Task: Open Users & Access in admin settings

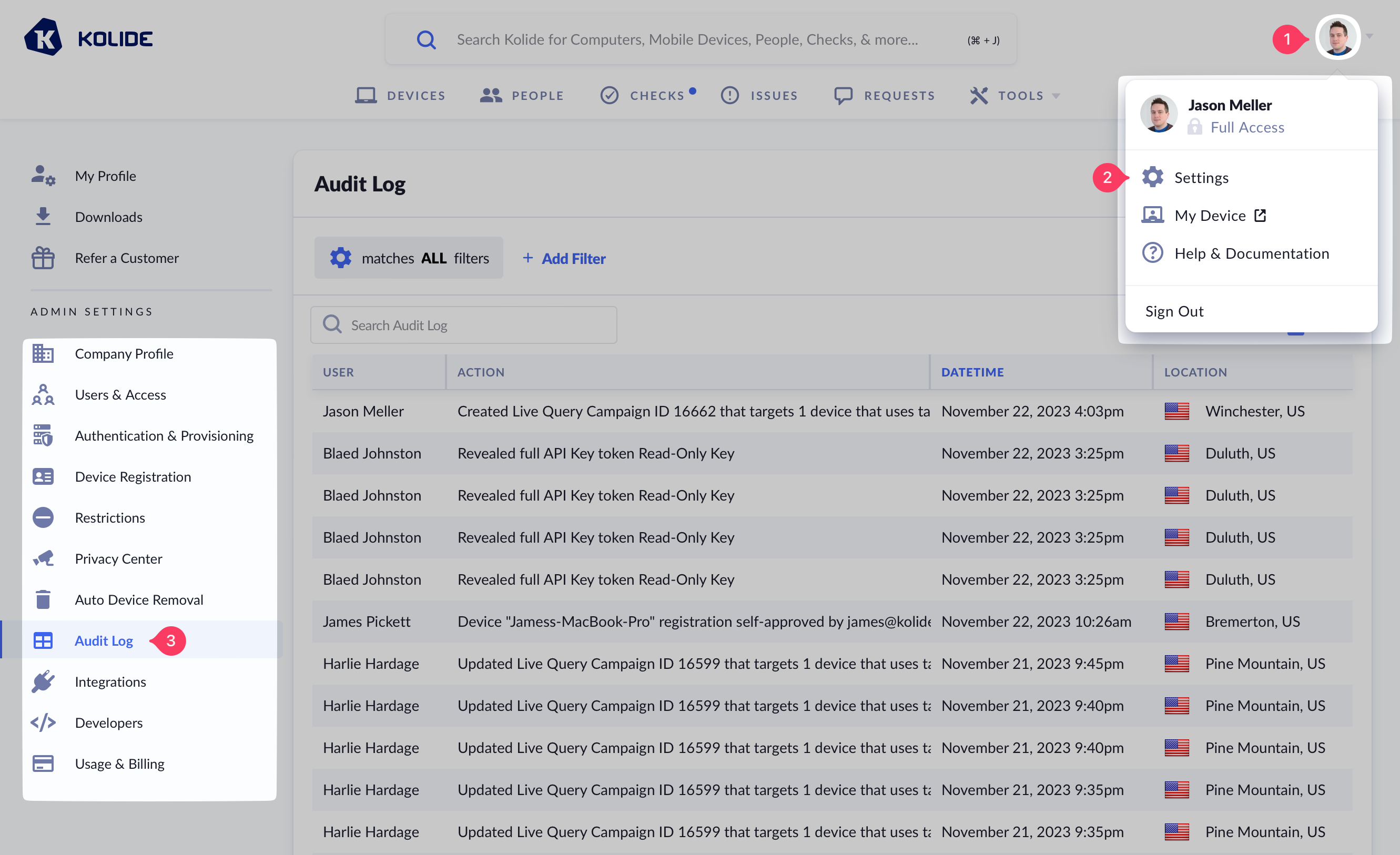Action: pos(120,394)
